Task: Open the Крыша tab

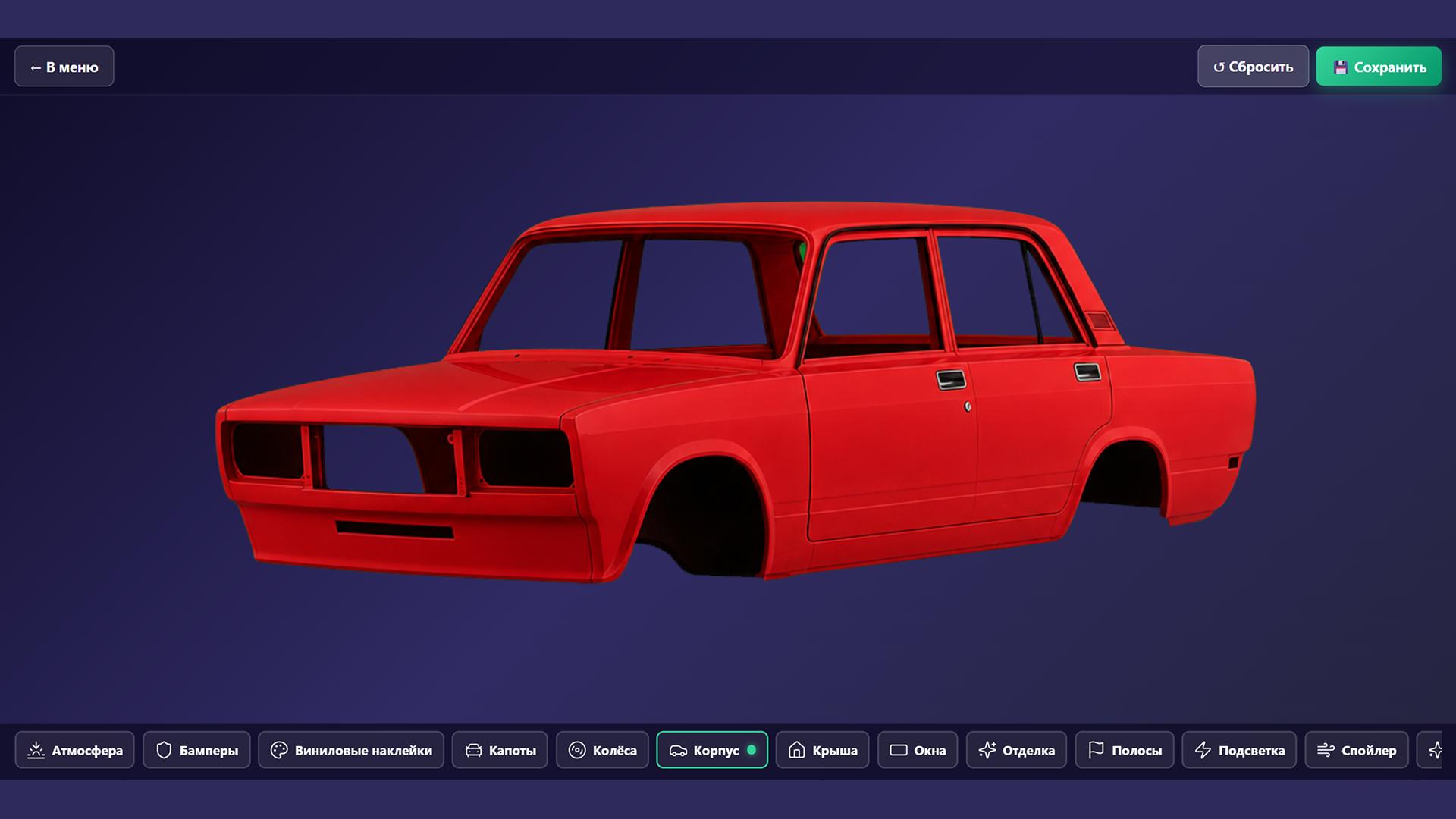Action: pyautogui.click(x=822, y=750)
